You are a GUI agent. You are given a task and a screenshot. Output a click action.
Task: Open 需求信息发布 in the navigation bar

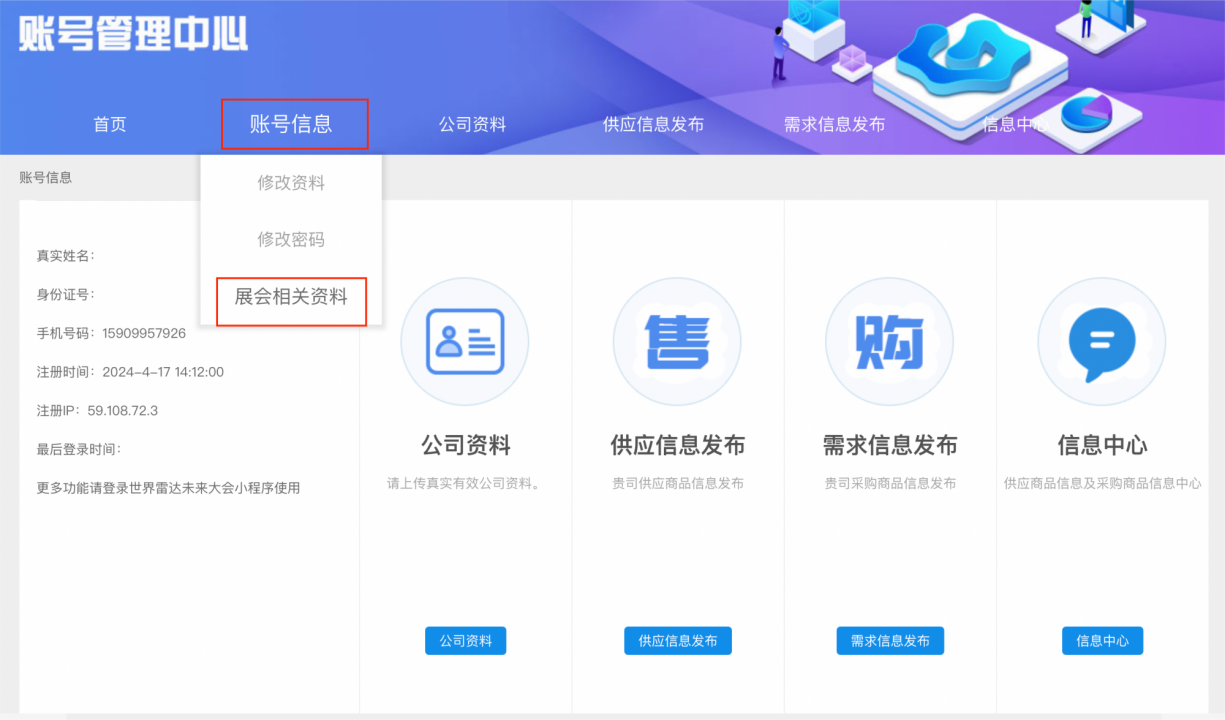pyautogui.click(x=834, y=125)
